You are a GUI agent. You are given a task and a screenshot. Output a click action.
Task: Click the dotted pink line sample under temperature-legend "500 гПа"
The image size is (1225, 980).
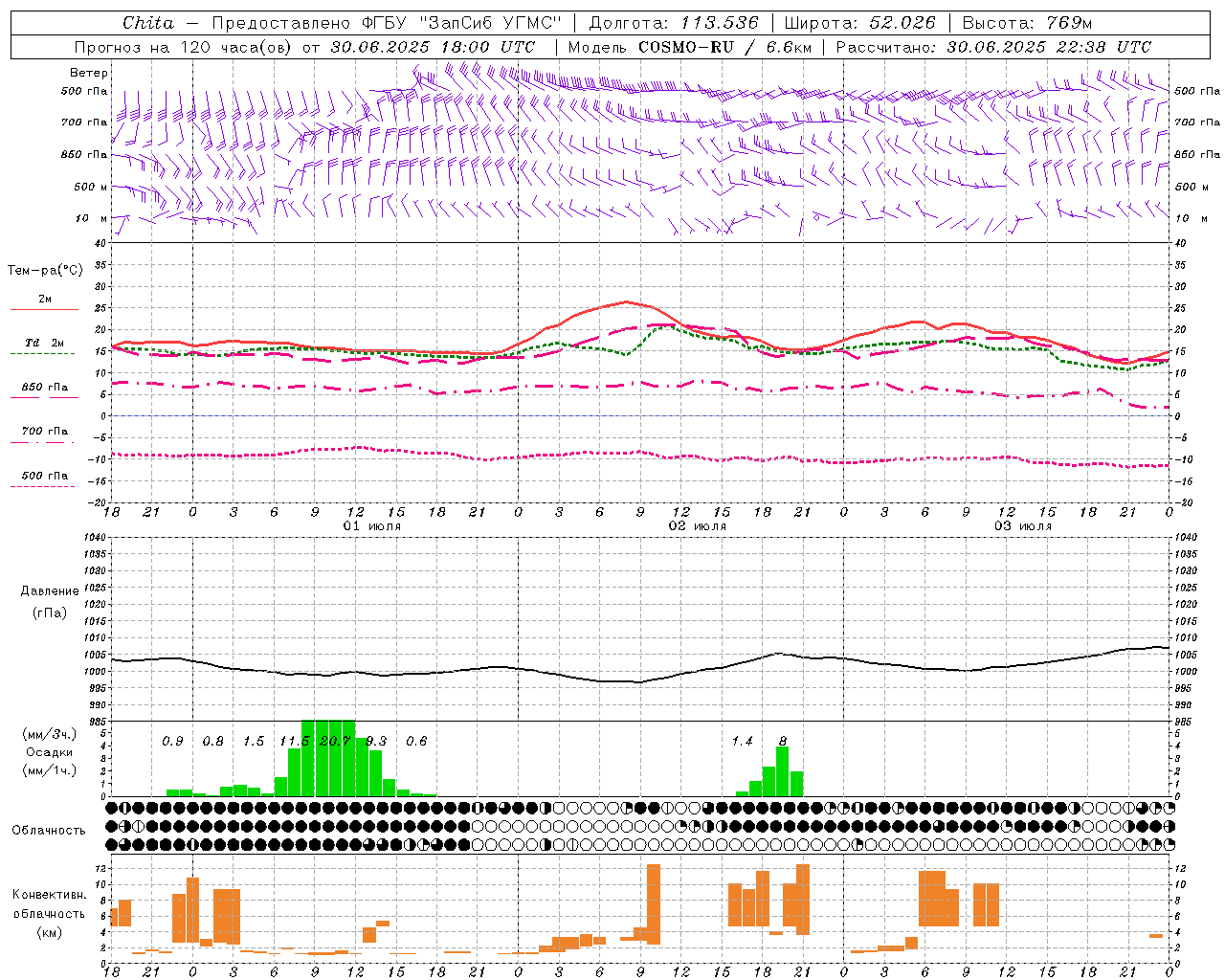(x=42, y=487)
